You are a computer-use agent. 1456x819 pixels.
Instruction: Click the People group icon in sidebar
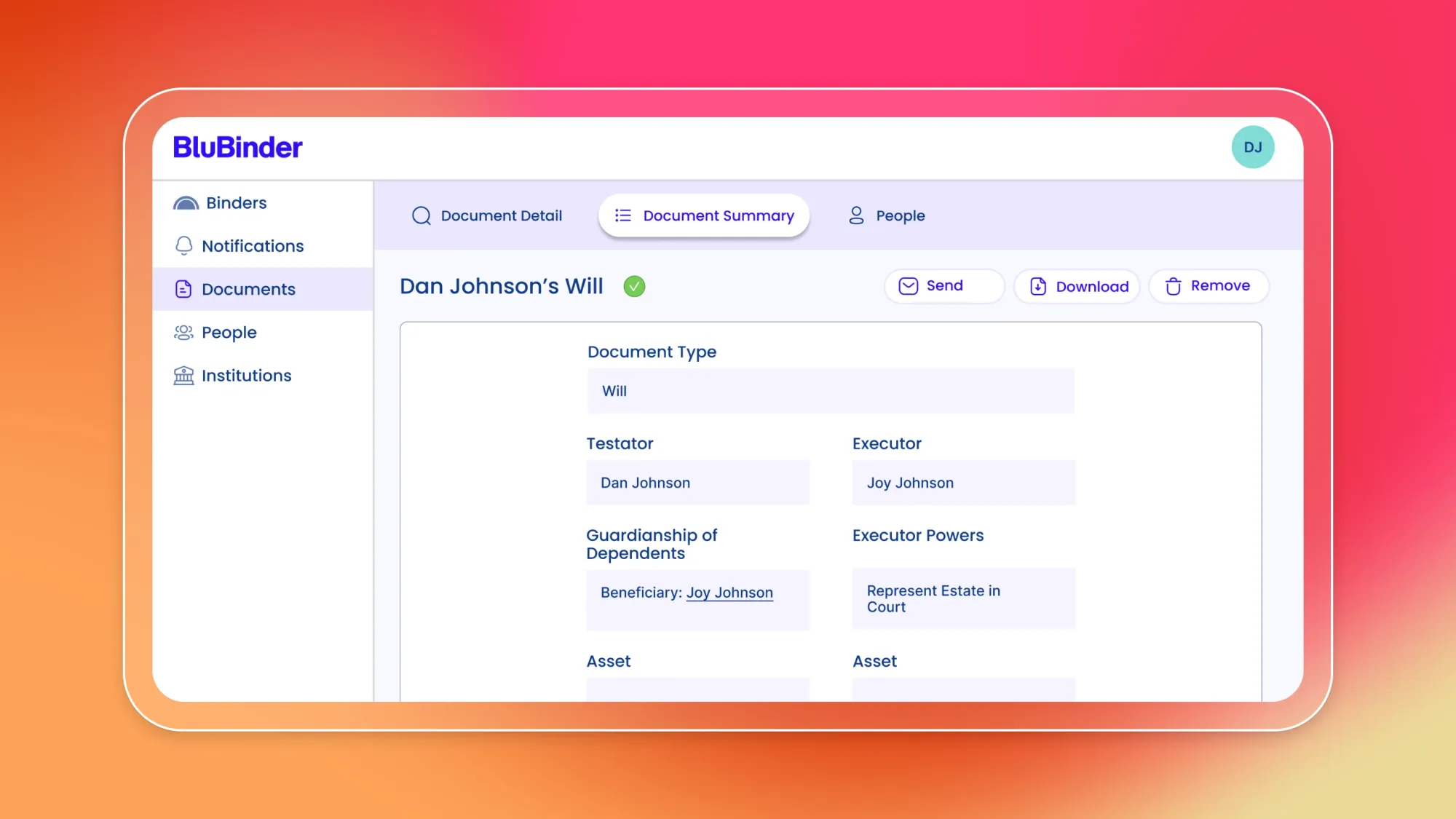184,332
